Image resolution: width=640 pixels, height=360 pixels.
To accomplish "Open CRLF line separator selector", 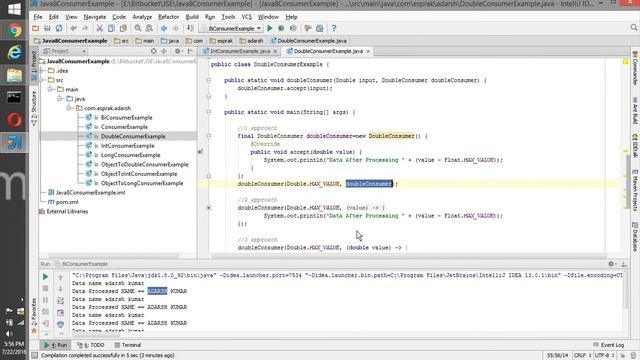I will click(x=582, y=356).
